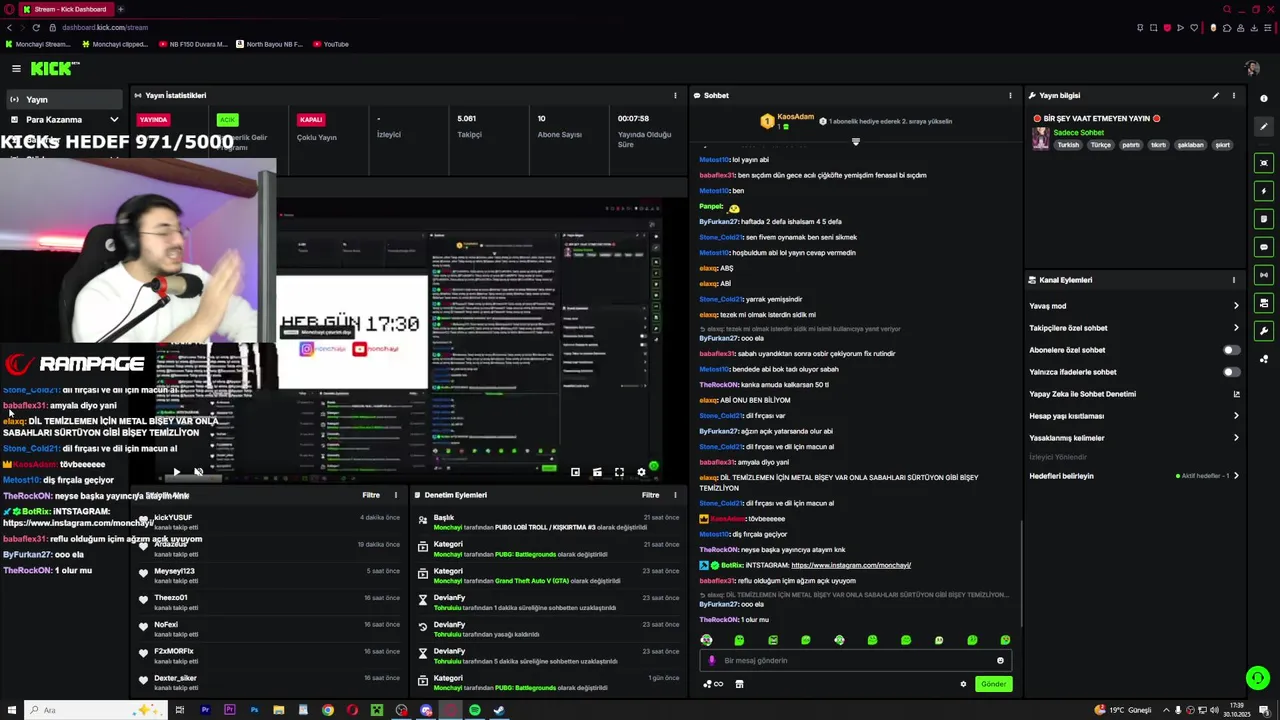Expand Hesap yaşı kısıtlaması options
The width and height of the screenshot is (1280, 720).
1236,416
